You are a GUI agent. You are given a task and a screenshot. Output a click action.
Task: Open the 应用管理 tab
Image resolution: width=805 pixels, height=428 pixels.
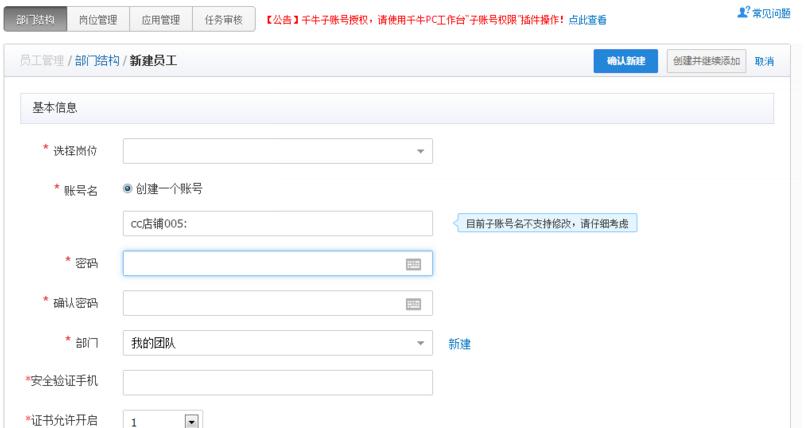click(159, 20)
